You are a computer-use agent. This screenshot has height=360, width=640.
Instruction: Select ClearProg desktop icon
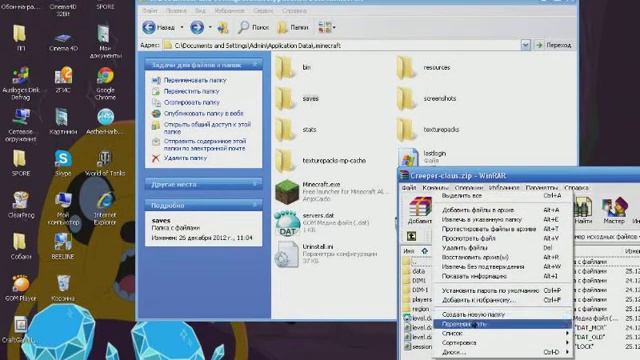[20, 204]
